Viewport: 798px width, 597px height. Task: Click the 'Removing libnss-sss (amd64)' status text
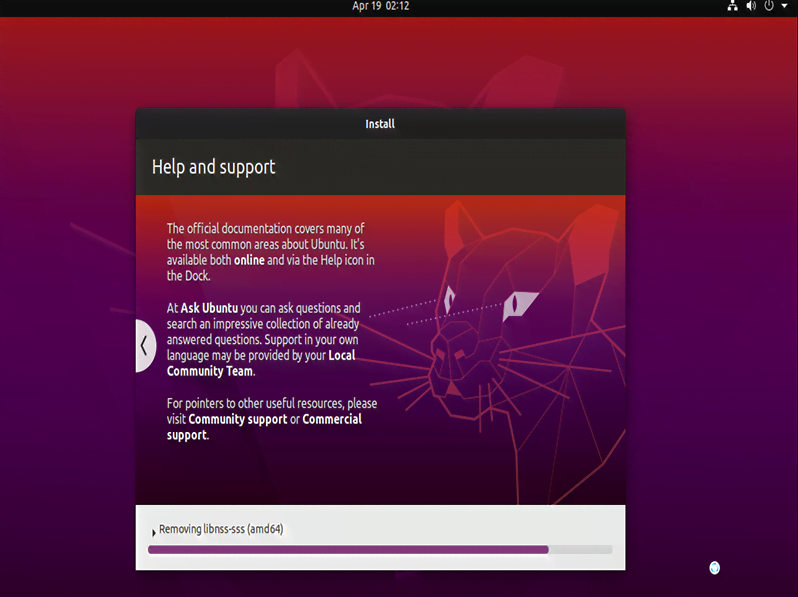(221, 529)
